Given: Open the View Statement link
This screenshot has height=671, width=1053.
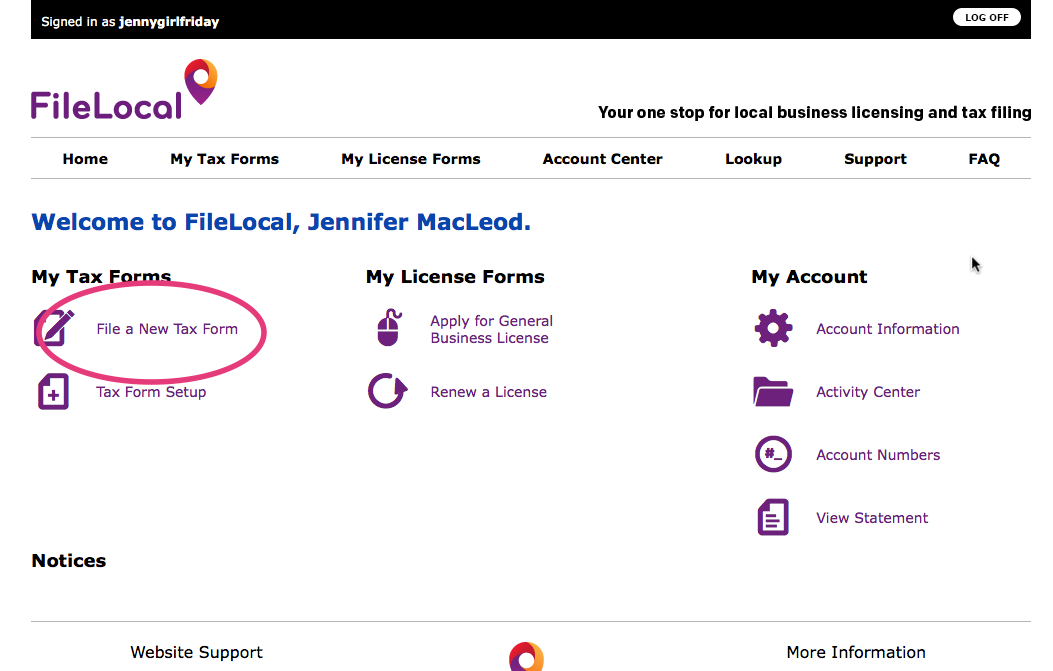Looking at the screenshot, I should pyautogui.click(x=872, y=518).
